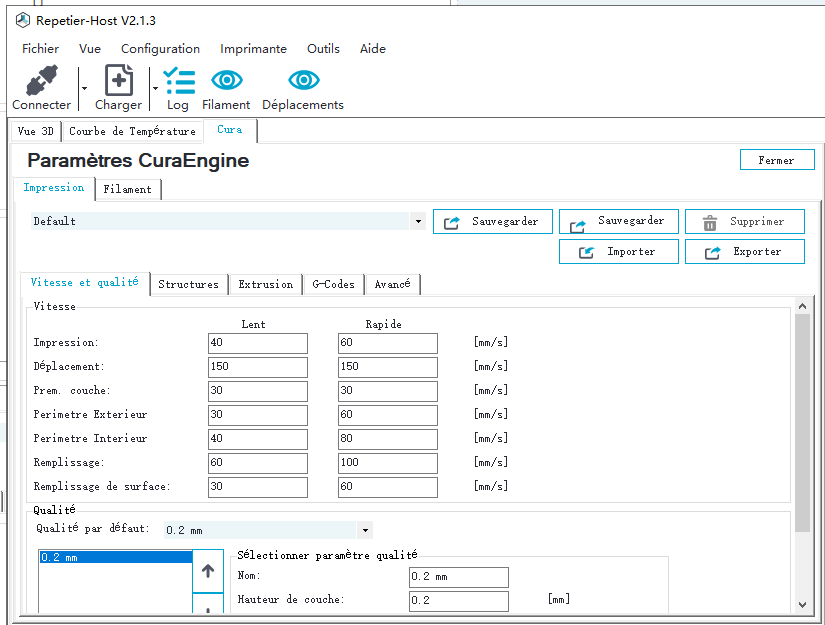Click the Importer button
This screenshot has width=825, height=625.
[618, 251]
